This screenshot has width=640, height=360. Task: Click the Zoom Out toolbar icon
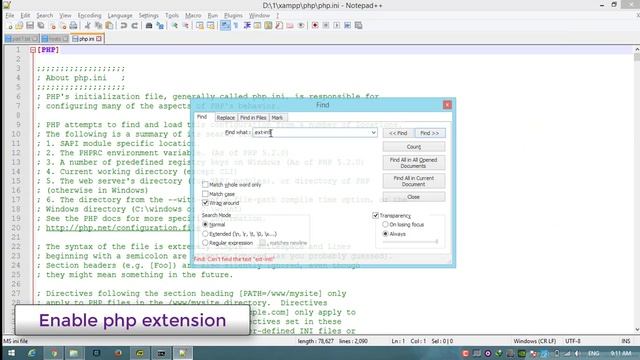185,26
